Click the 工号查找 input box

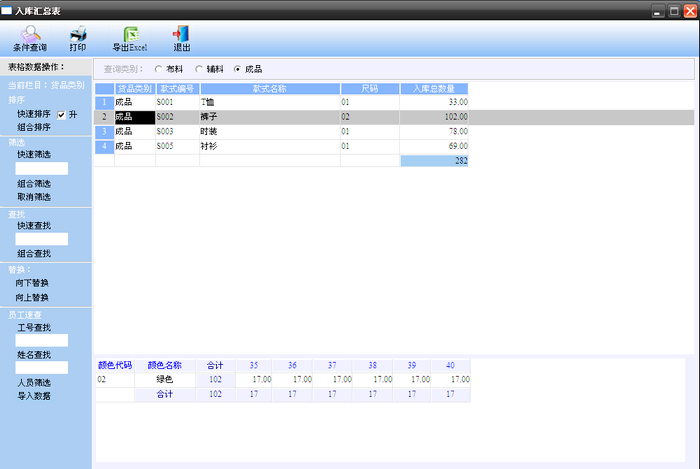point(41,340)
